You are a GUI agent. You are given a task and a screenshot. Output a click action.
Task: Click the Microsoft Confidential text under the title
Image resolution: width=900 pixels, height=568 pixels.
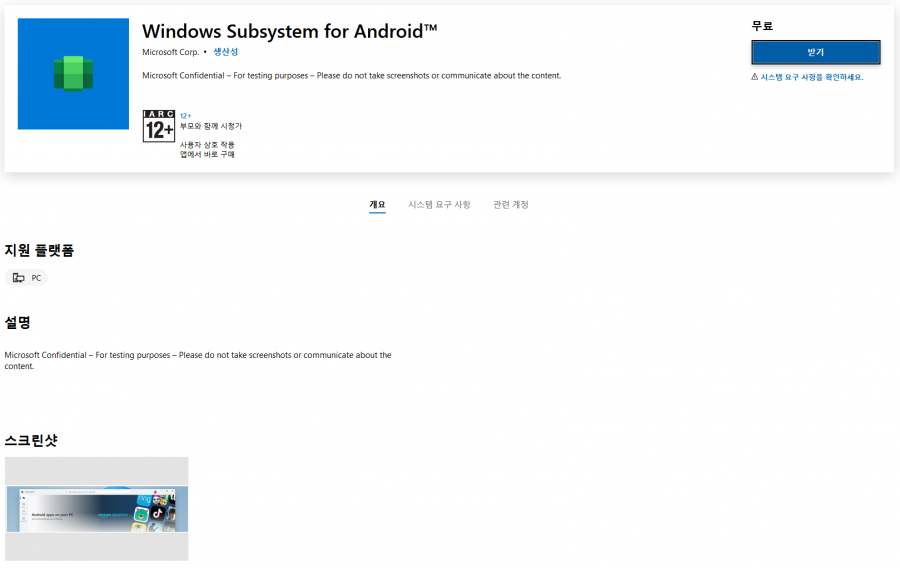click(x=352, y=76)
